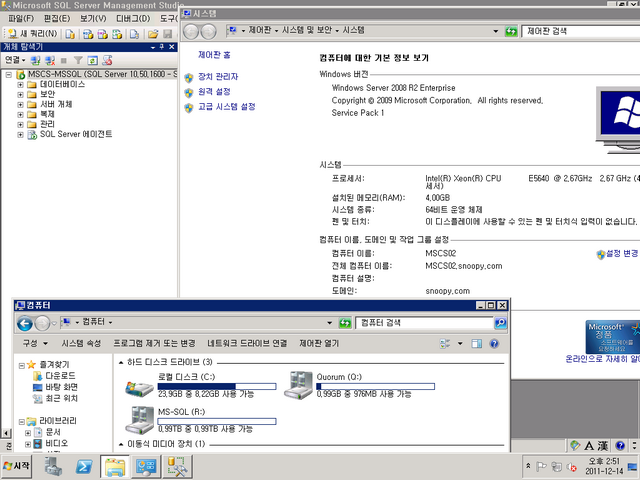The width and height of the screenshot is (640, 480).
Task: Click the New Query (새 쿼리) toolbar button
Action: [x=33, y=34]
